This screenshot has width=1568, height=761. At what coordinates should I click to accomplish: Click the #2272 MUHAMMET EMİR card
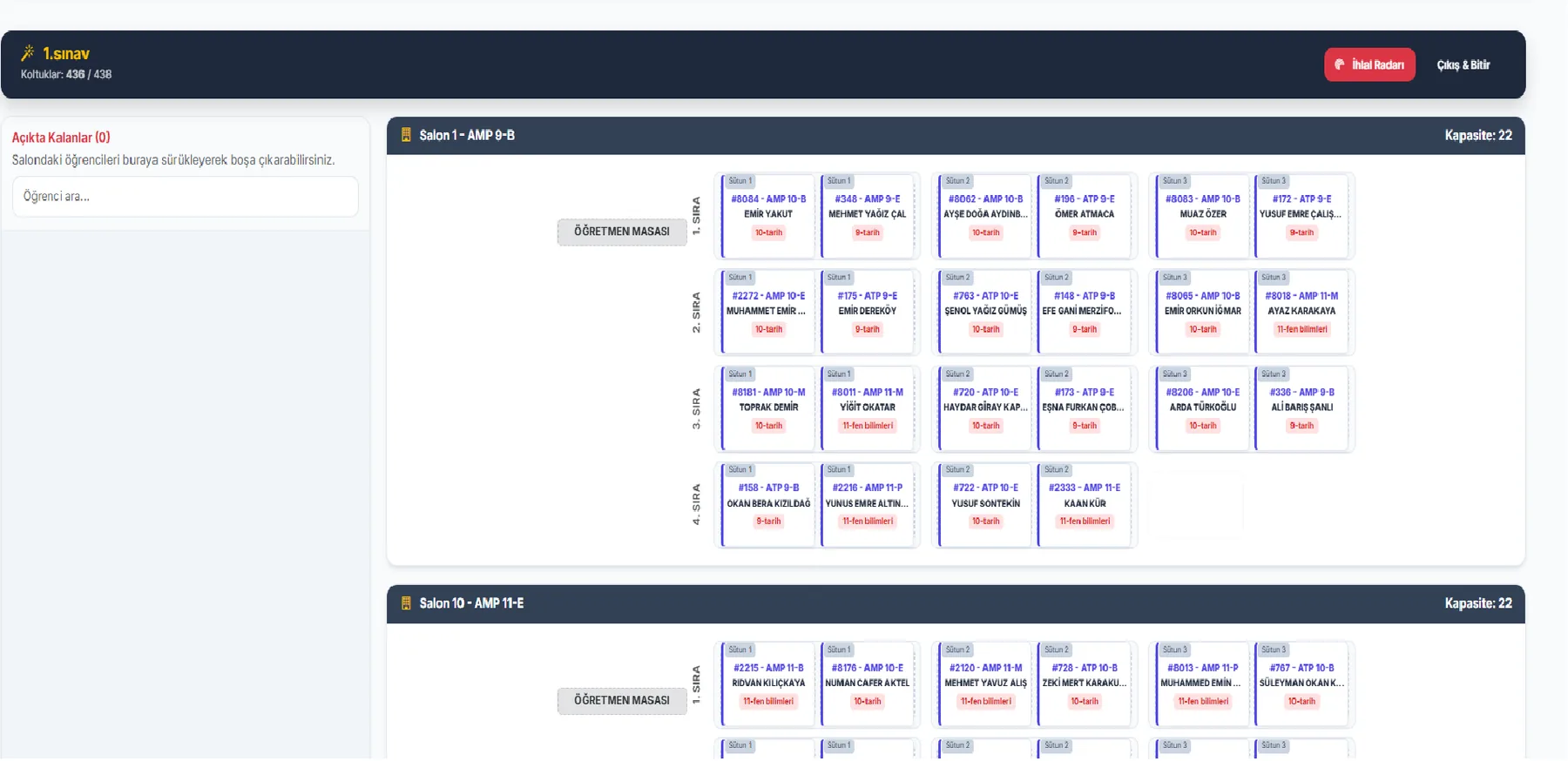[768, 313]
